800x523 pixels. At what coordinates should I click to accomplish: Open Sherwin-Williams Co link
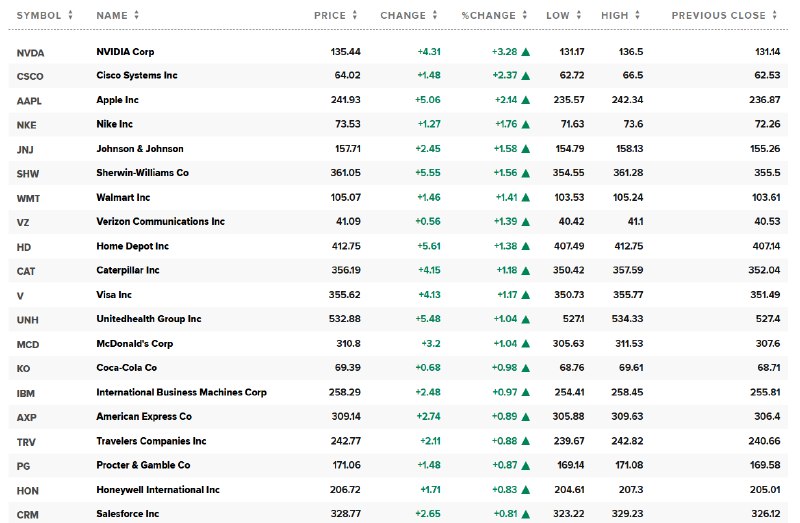pos(142,172)
